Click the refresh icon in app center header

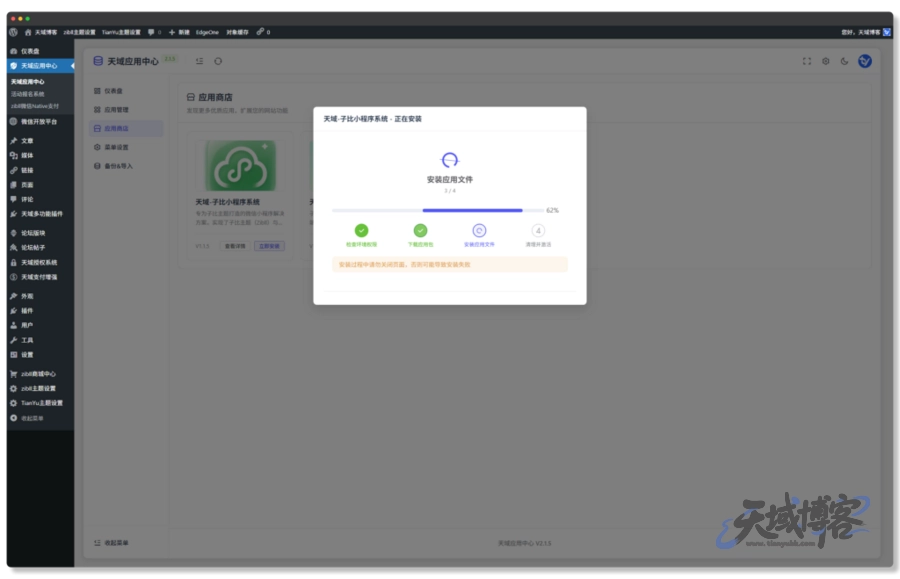point(218,61)
